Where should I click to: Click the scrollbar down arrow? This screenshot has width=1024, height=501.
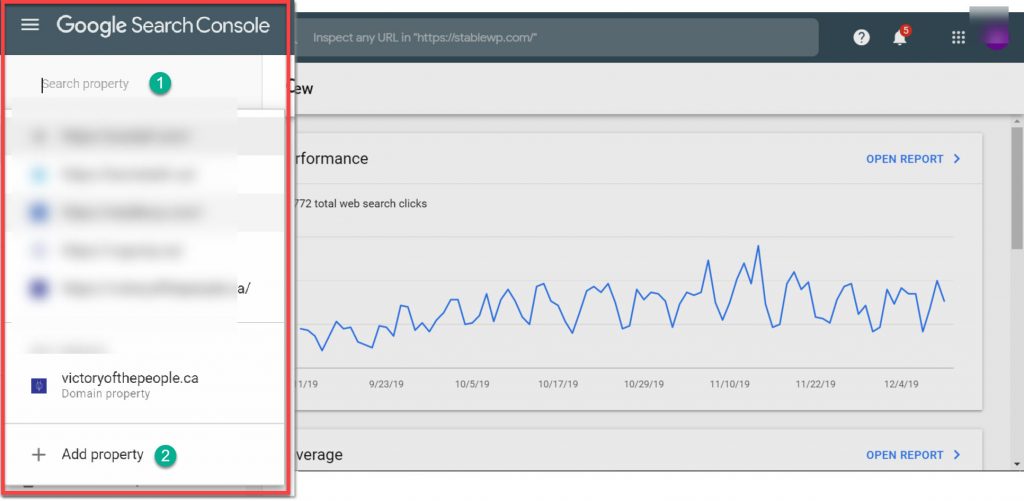point(1017,464)
